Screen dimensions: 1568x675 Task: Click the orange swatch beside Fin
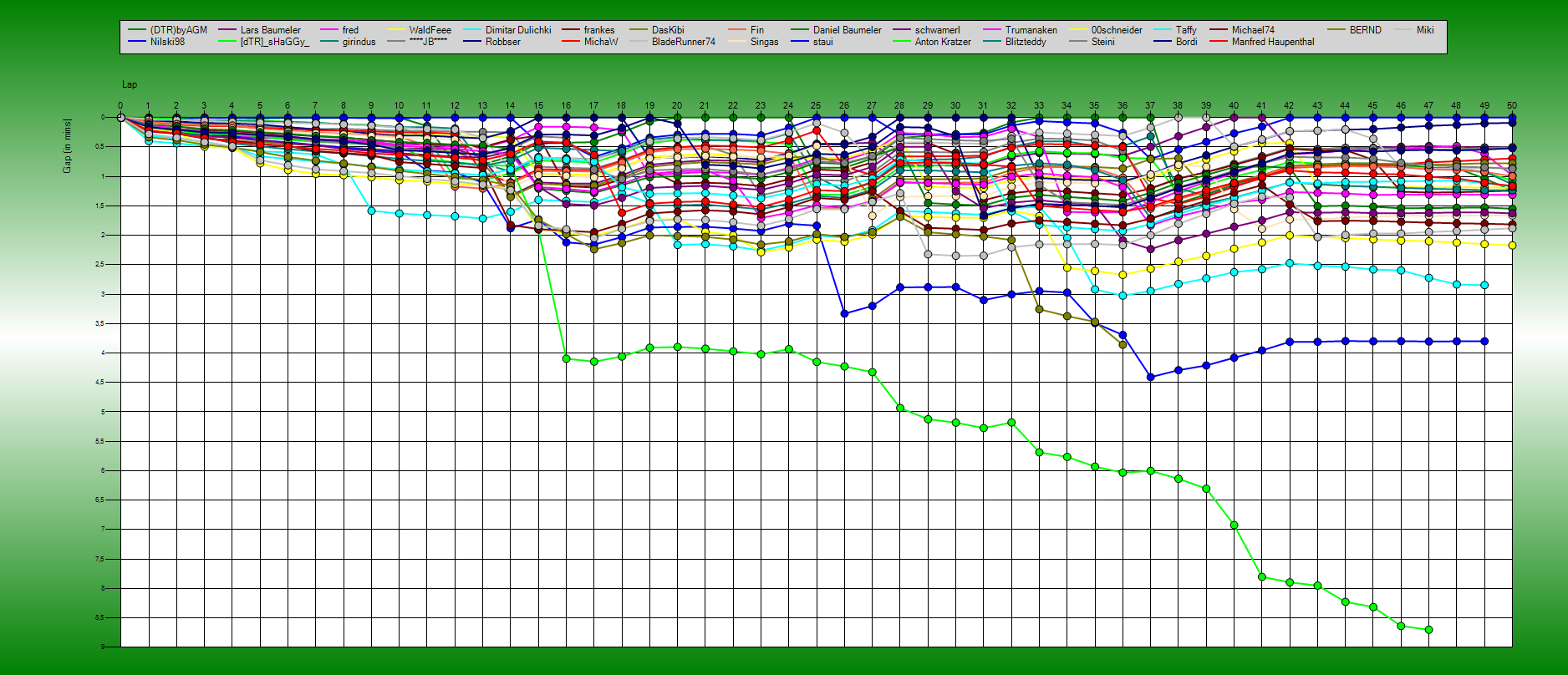pyautogui.click(x=737, y=30)
